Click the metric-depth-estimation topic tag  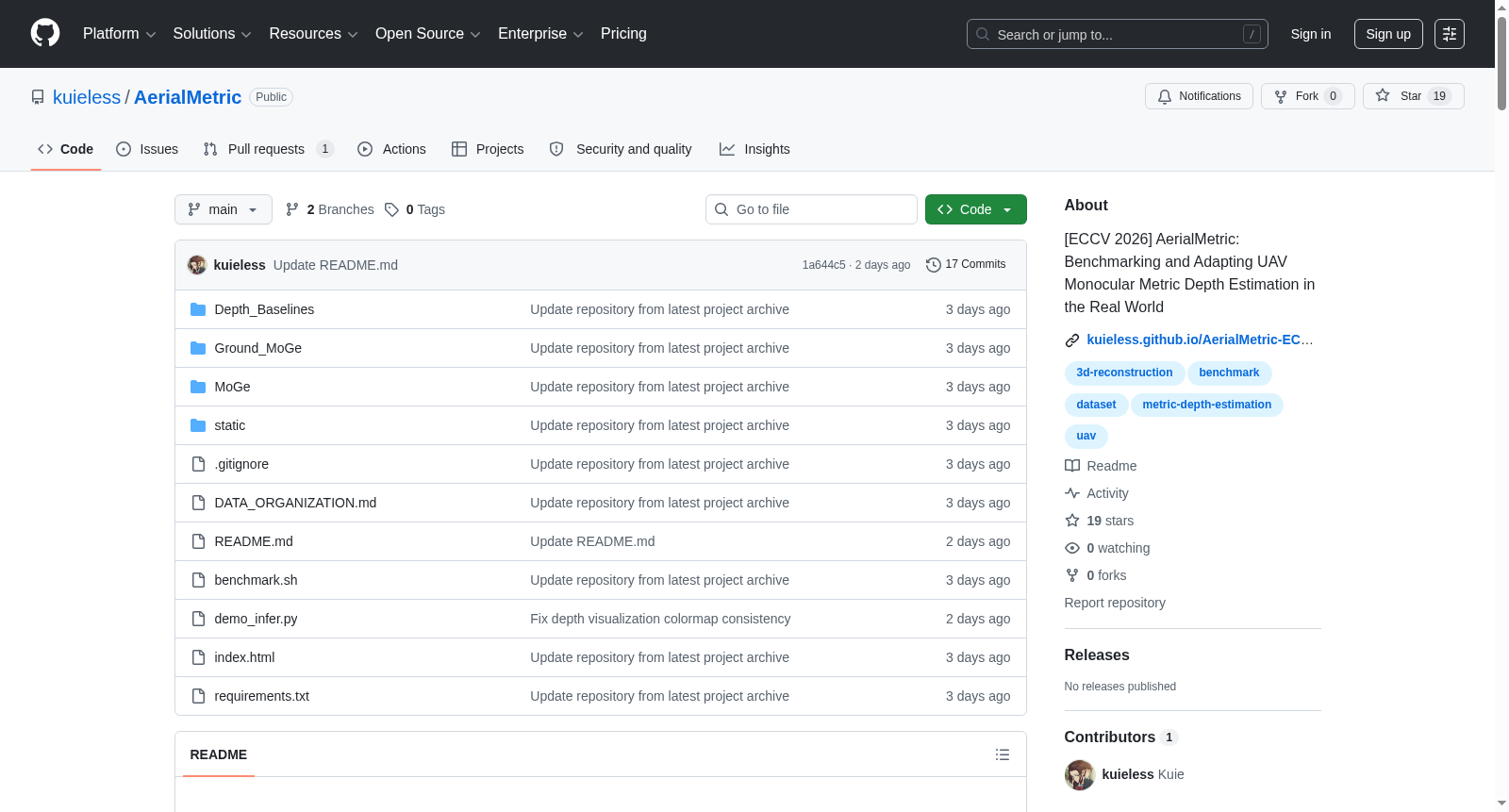pyautogui.click(x=1206, y=405)
